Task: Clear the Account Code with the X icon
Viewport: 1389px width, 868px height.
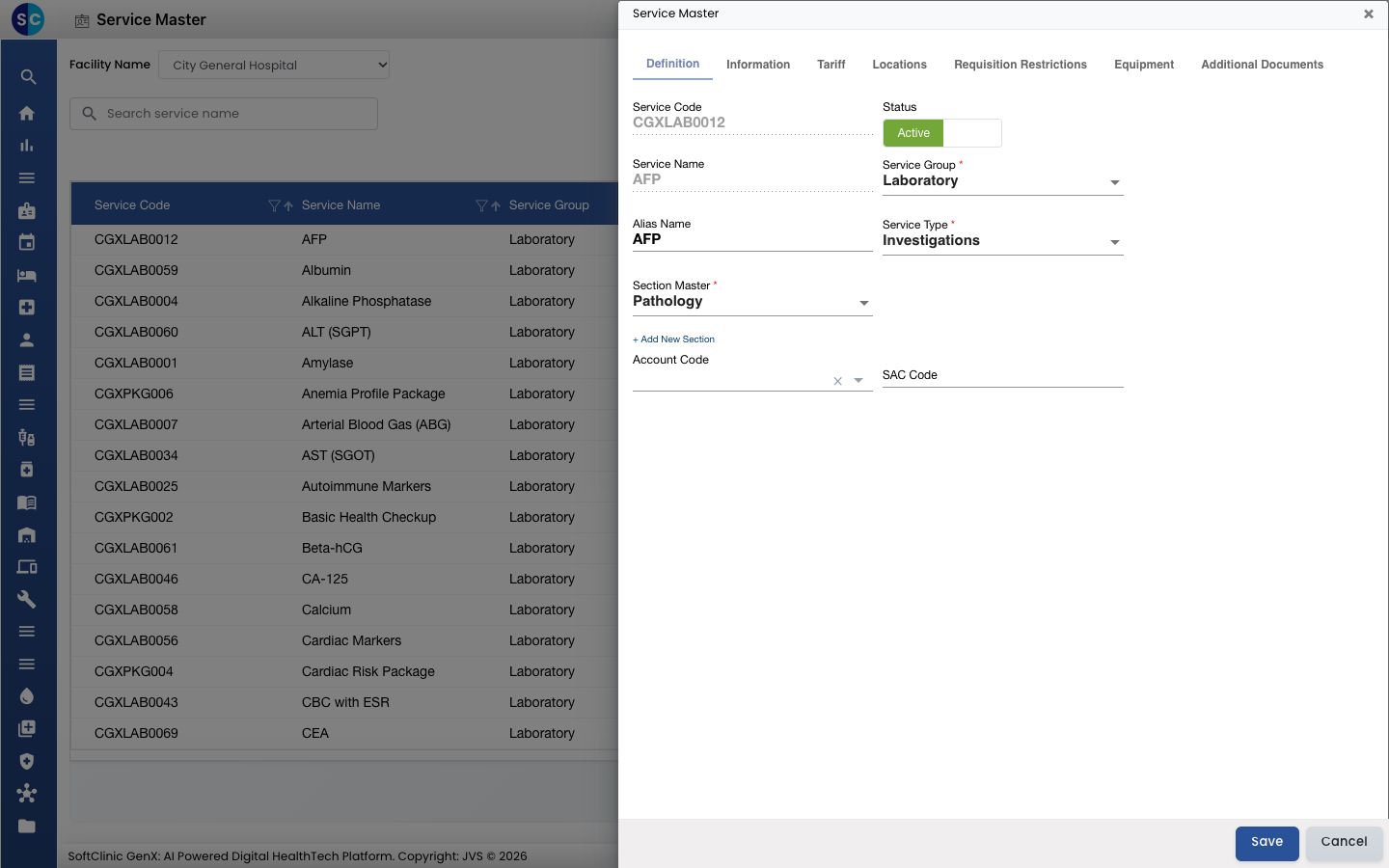Action: click(x=837, y=381)
